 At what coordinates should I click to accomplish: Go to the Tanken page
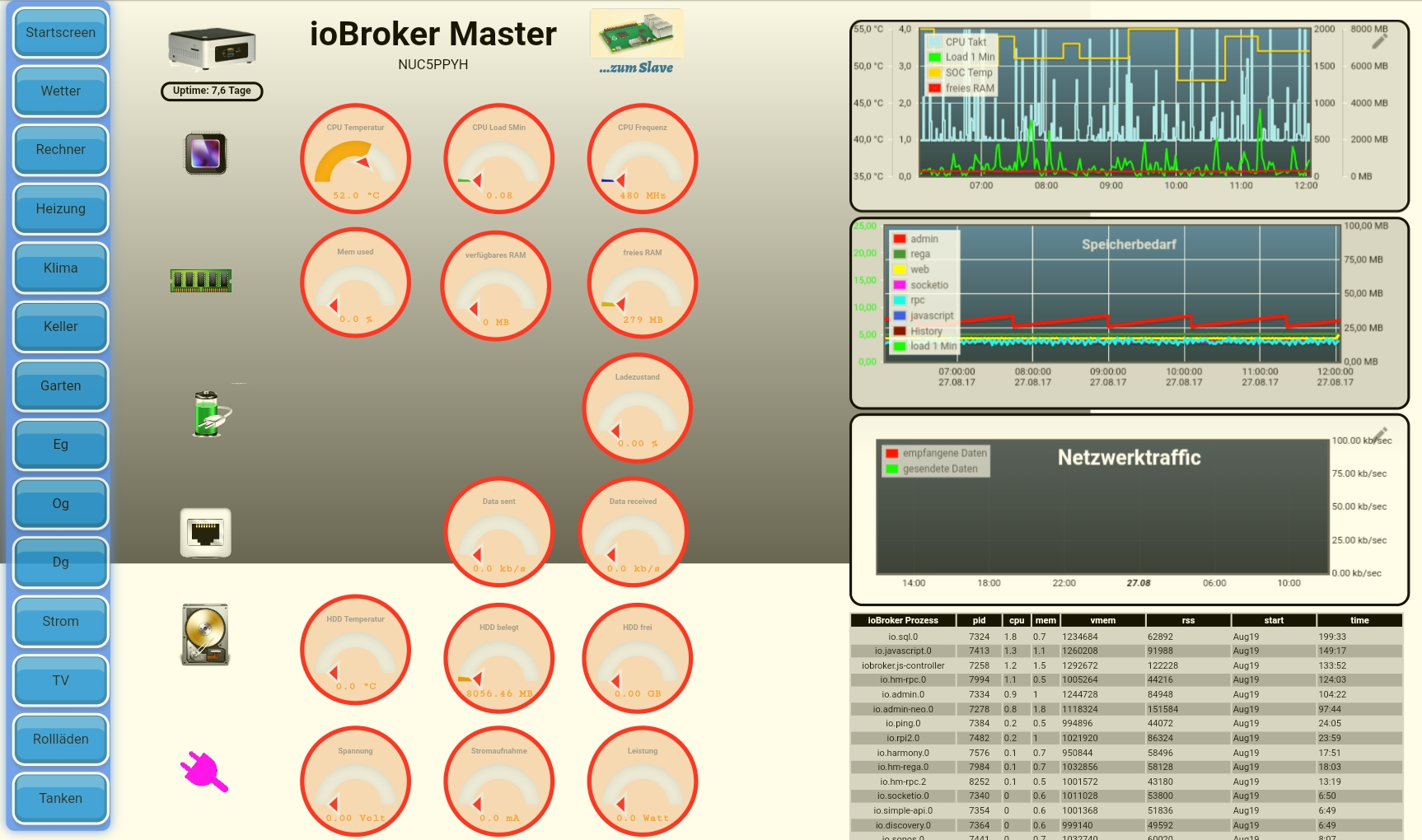pyautogui.click(x=61, y=799)
